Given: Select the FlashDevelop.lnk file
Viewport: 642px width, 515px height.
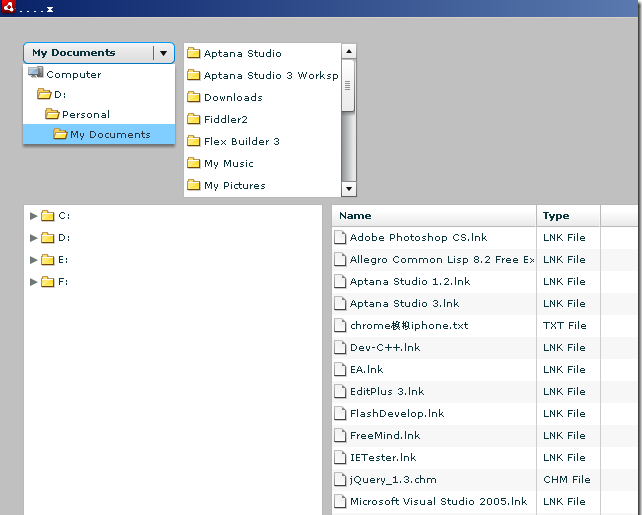Looking at the screenshot, I should (x=397, y=414).
